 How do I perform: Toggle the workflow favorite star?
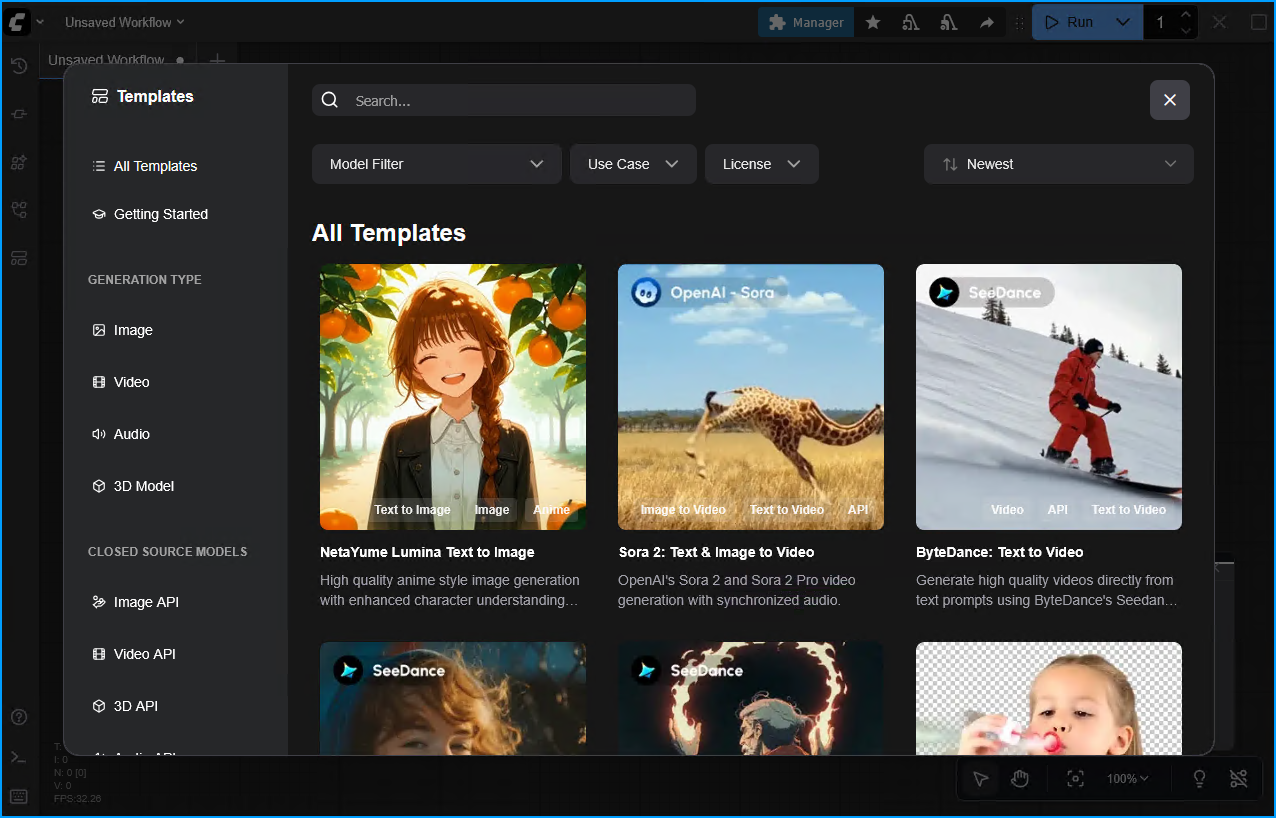click(873, 21)
